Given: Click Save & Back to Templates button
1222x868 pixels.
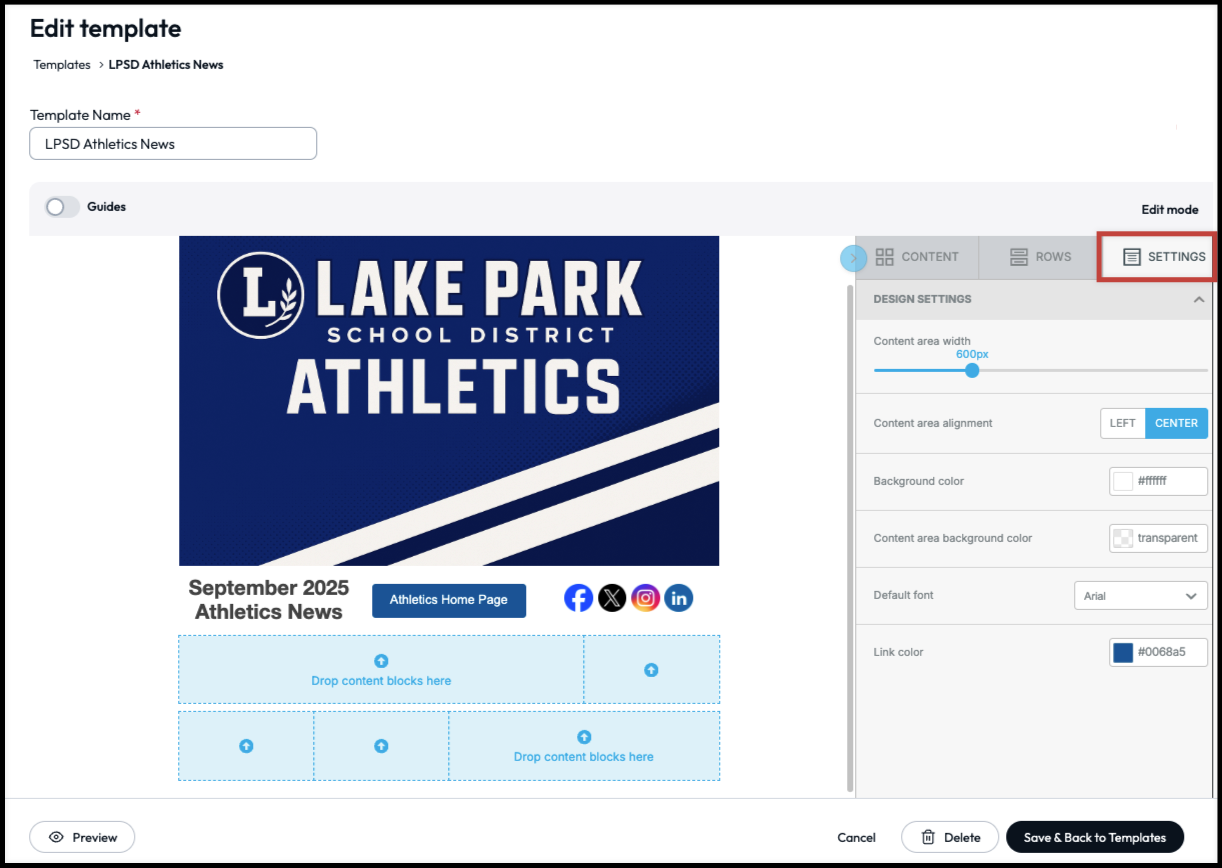Looking at the screenshot, I should (1094, 837).
